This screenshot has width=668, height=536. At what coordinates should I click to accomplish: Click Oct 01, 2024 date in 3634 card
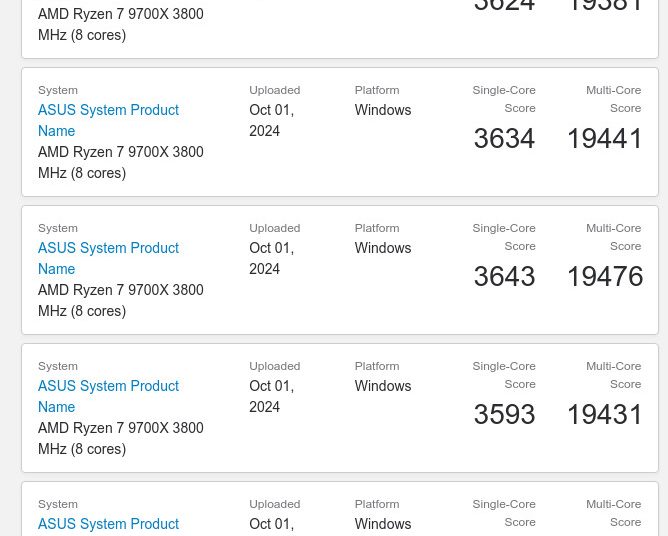pos(272,120)
